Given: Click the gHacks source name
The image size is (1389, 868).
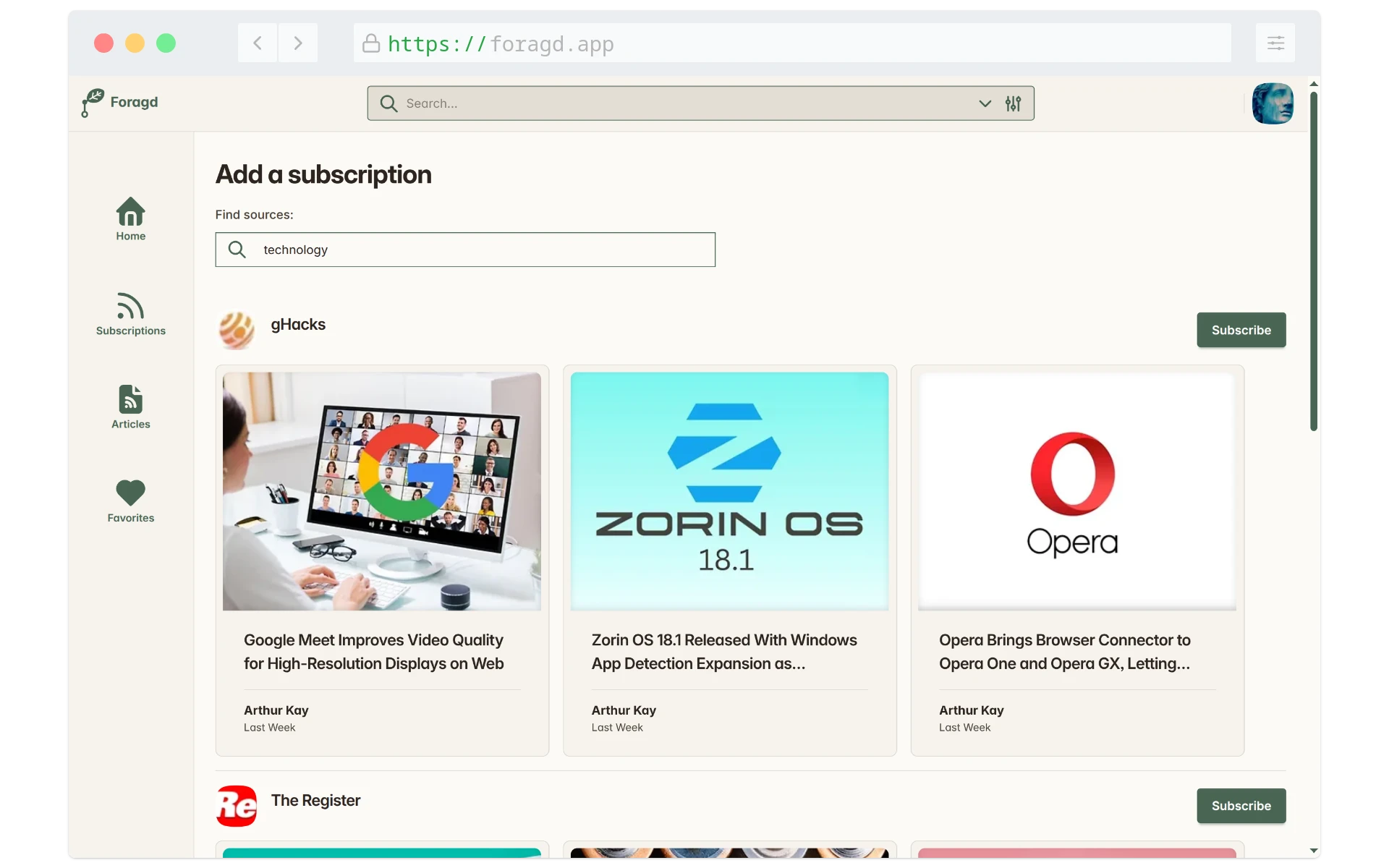Looking at the screenshot, I should pyautogui.click(x=298, y=325).
